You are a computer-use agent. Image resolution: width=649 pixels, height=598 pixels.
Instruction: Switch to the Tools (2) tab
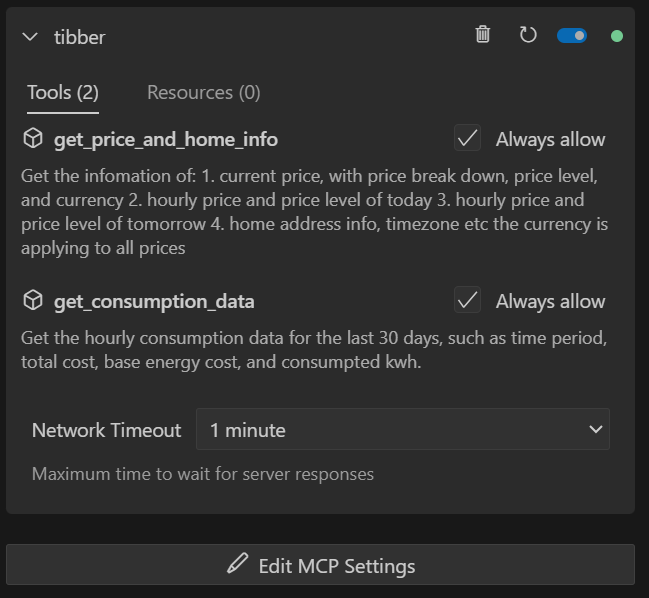(x=63, y=93)
